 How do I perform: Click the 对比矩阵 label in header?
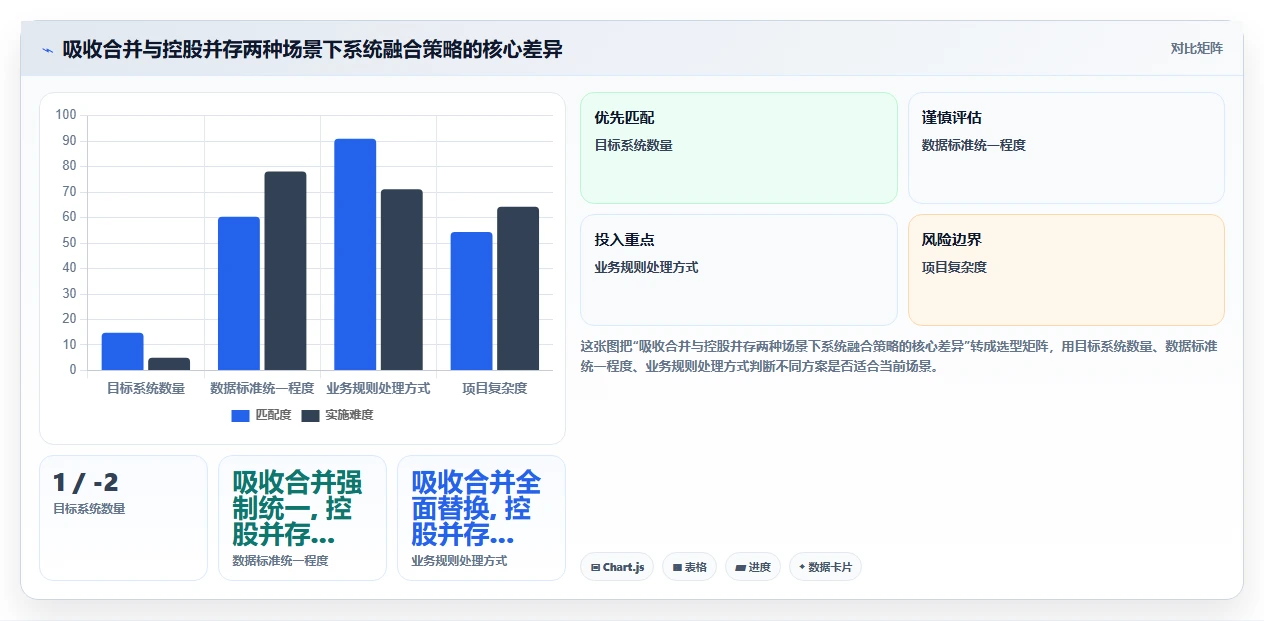(1196, 48)
